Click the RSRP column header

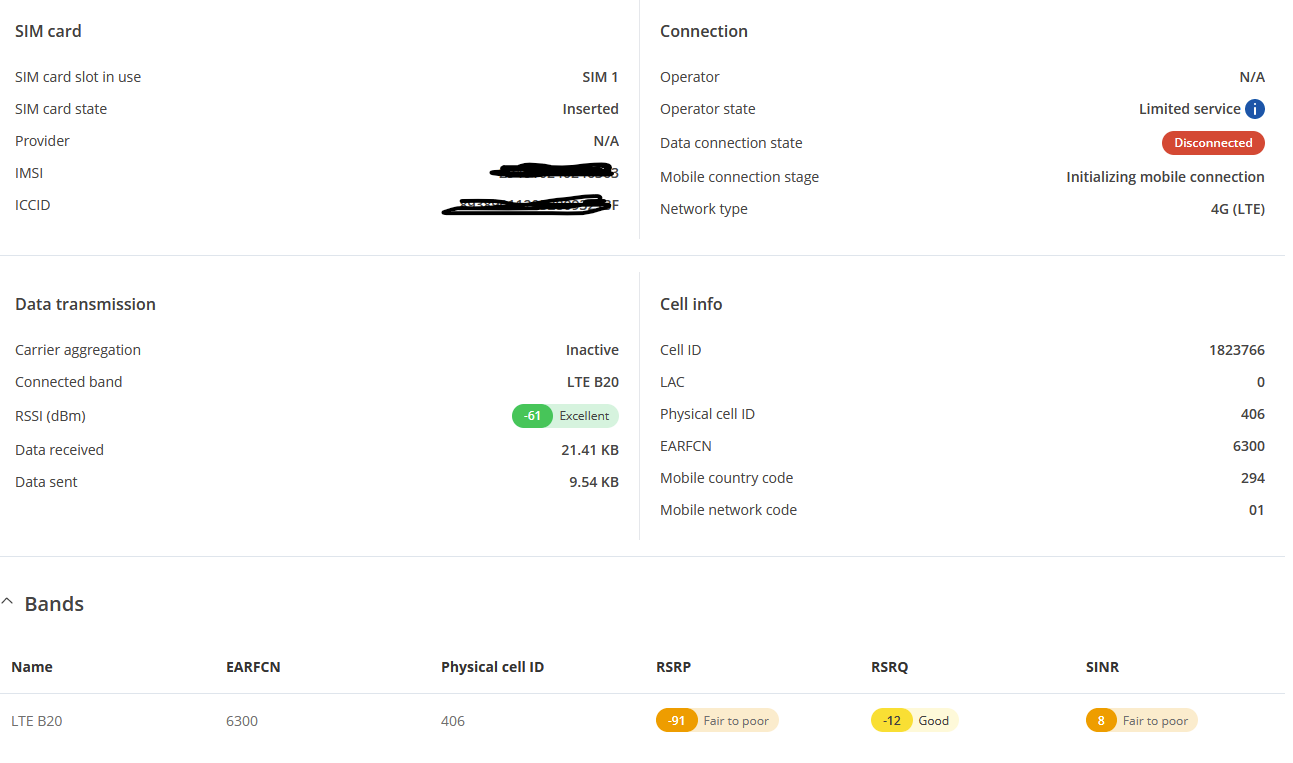(x=673, y=667)
